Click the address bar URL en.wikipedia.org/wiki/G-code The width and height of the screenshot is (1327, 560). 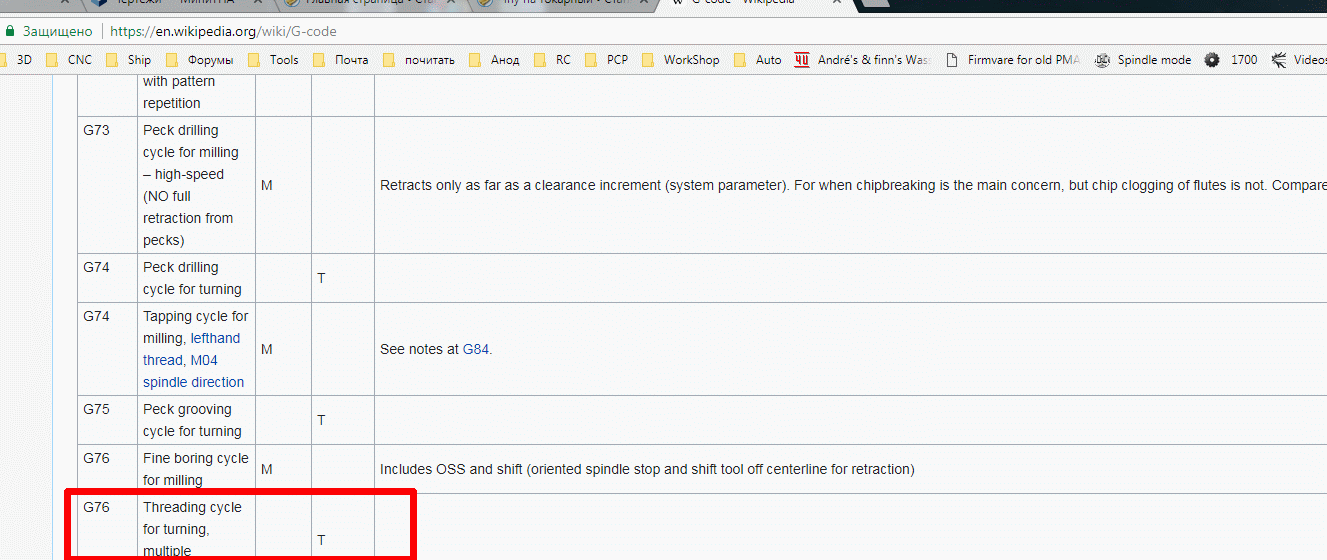[223, 31]
